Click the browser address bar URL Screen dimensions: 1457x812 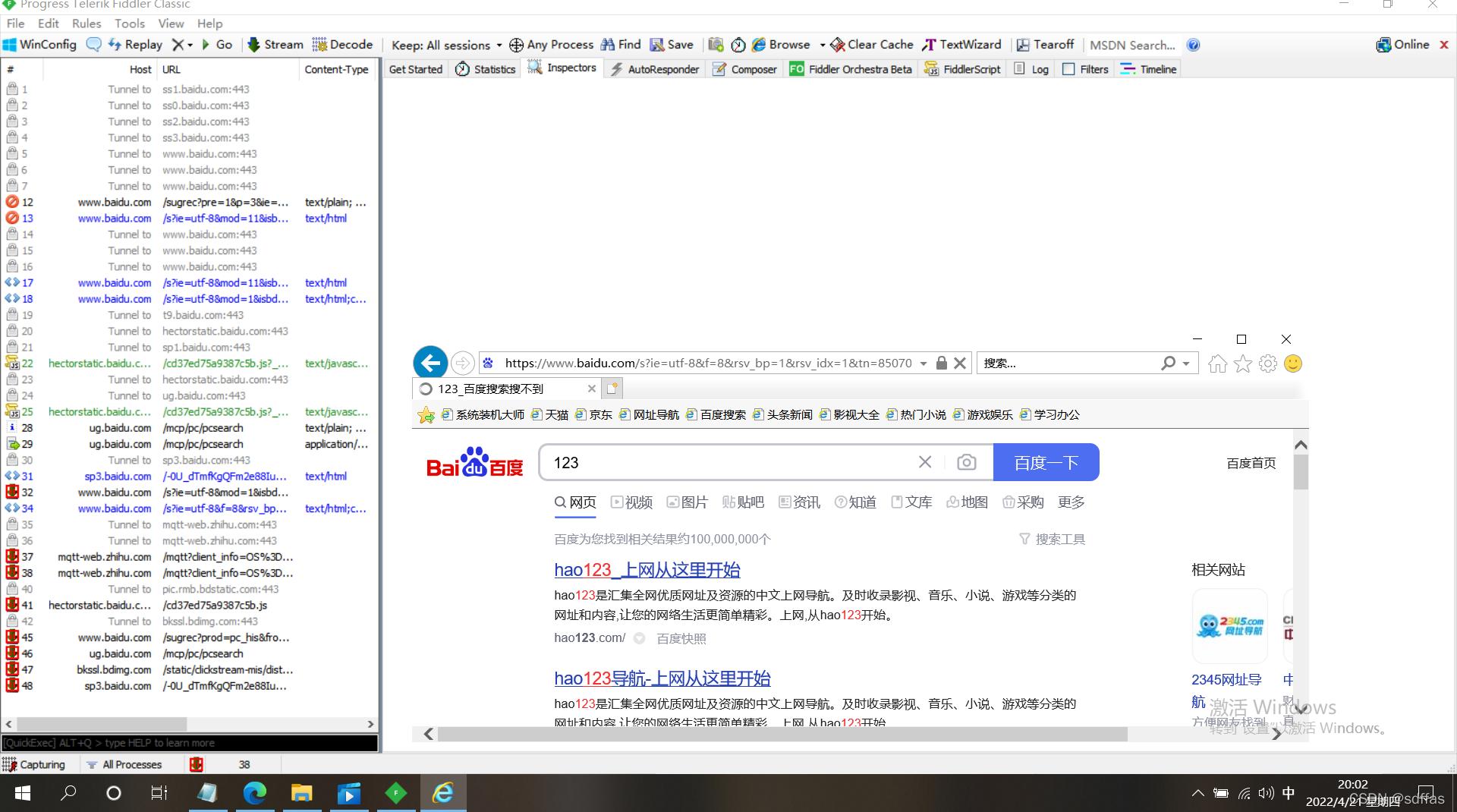(708, 364)
